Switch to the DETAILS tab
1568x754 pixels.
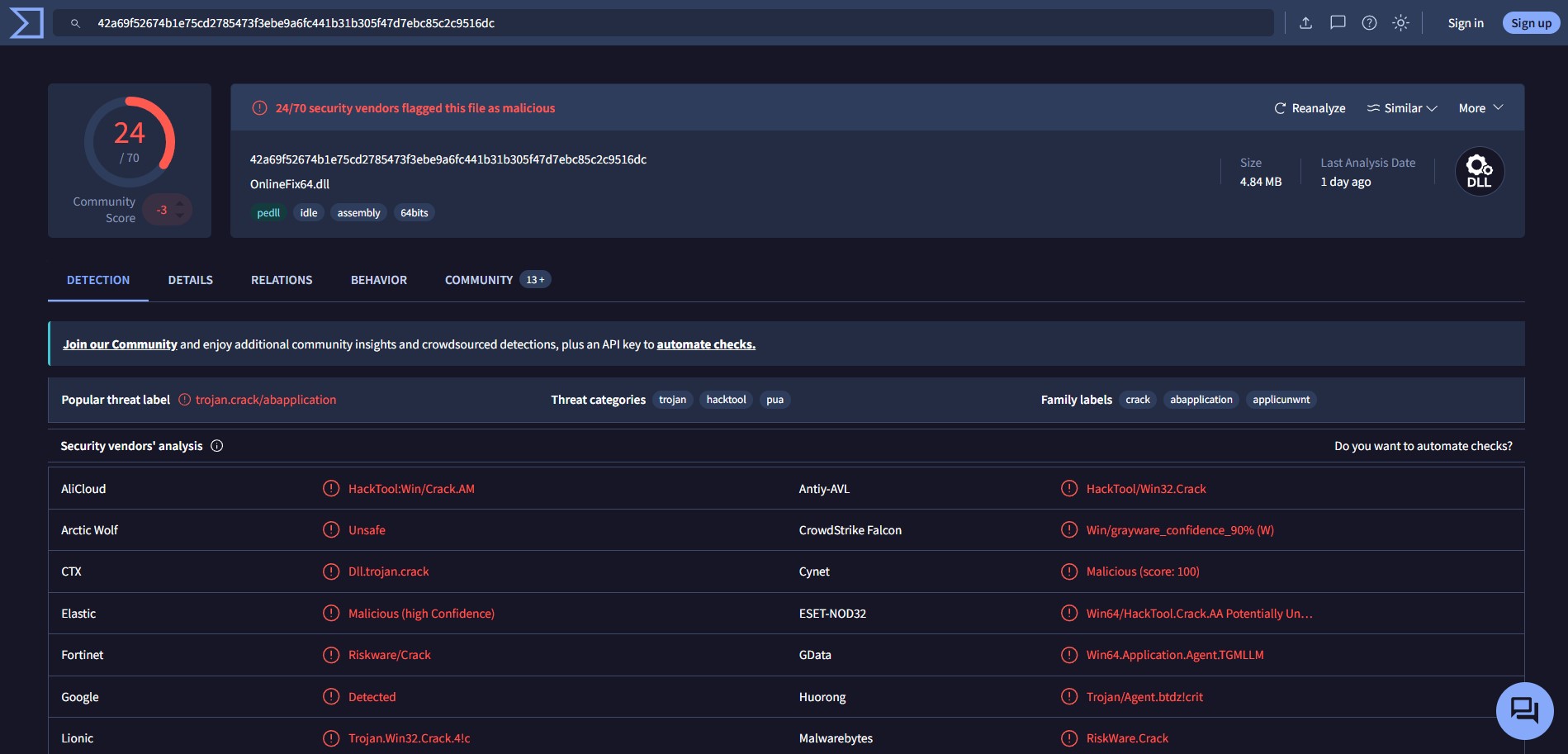(x=191, y=280)
